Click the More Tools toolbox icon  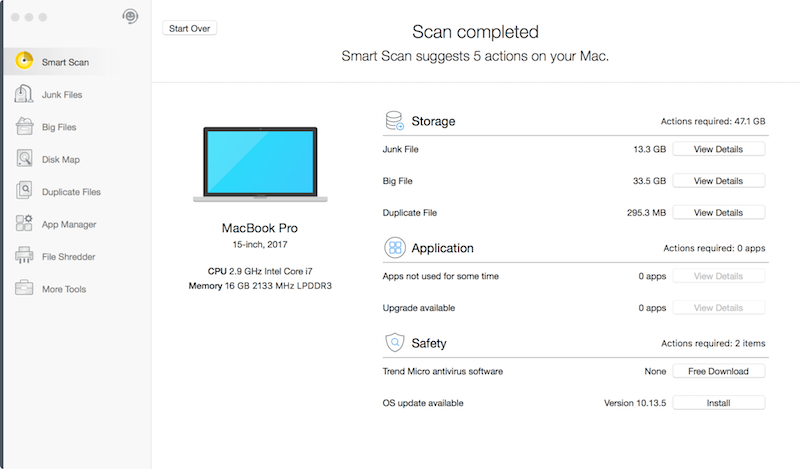(24, 288)
